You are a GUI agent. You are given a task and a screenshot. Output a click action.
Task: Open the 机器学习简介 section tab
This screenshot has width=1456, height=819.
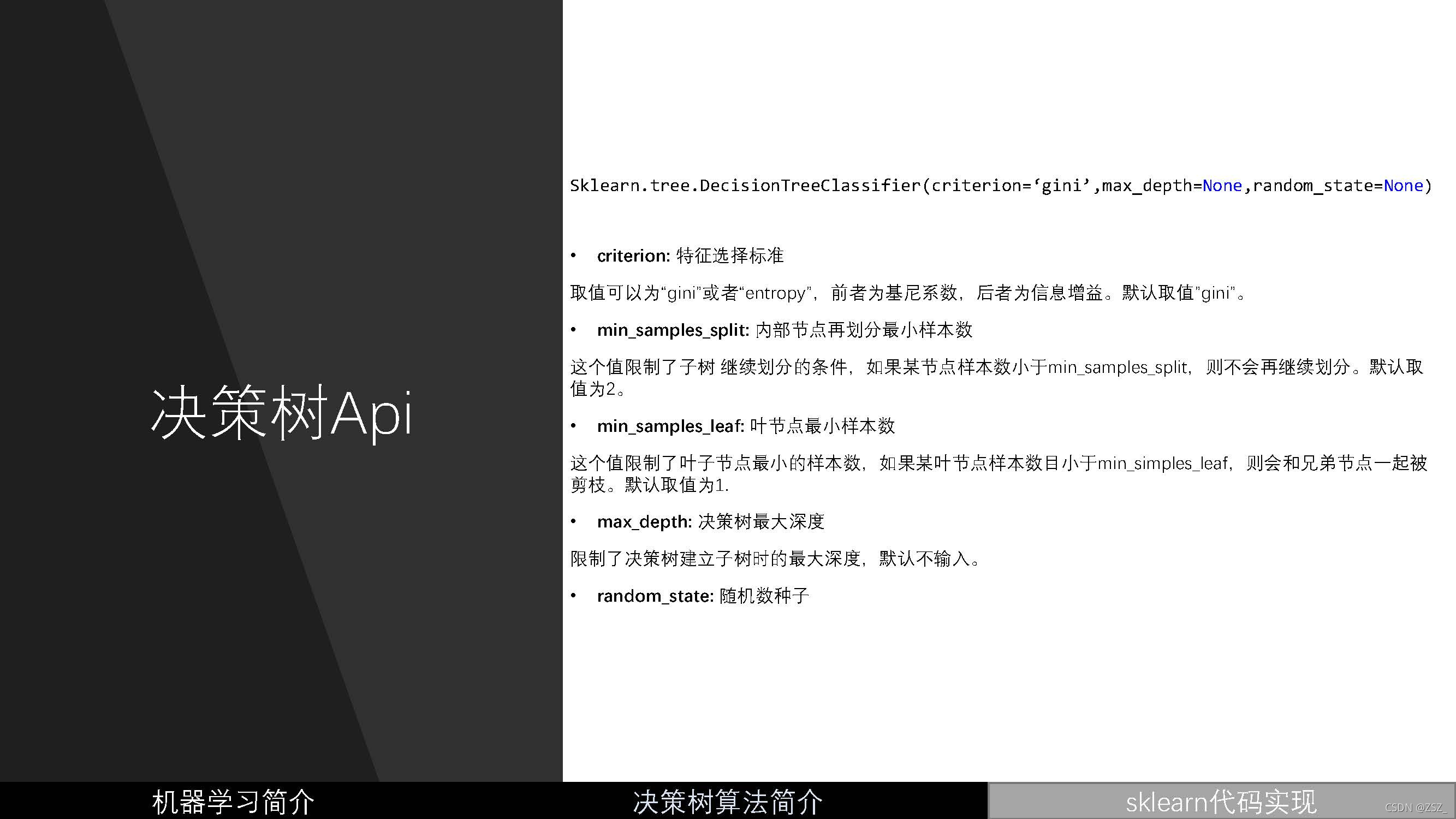coord(233,802)
